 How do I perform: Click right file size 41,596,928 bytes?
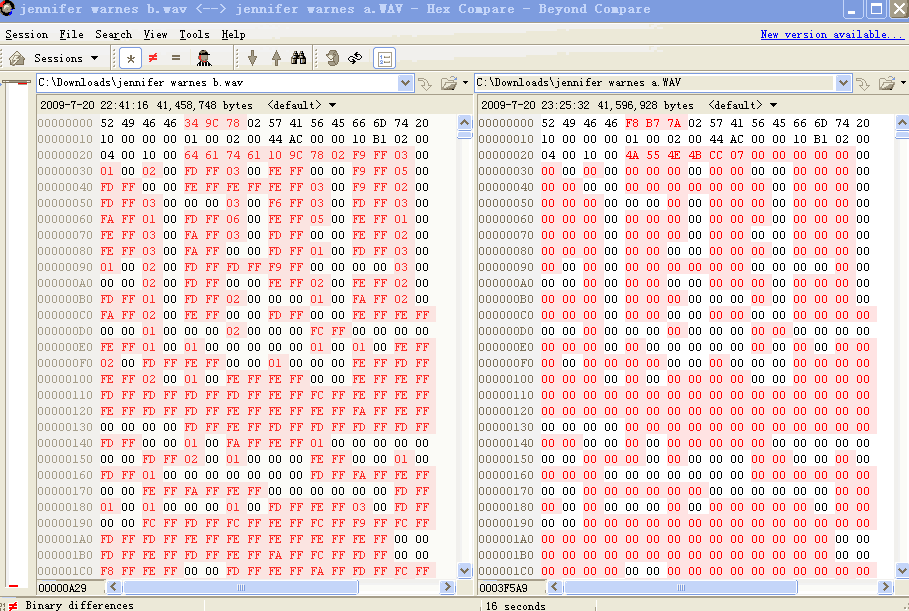(645, 106)
